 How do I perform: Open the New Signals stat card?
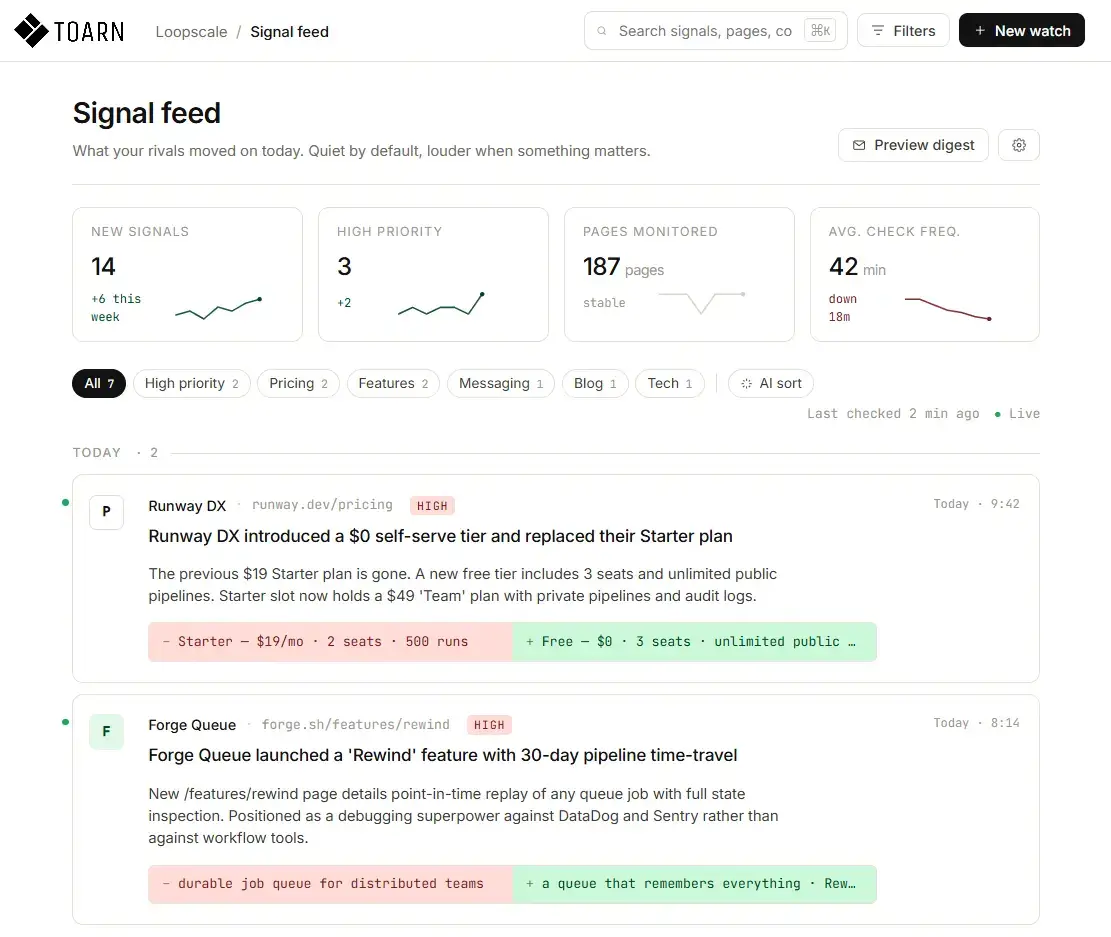[x=187, y=274]
